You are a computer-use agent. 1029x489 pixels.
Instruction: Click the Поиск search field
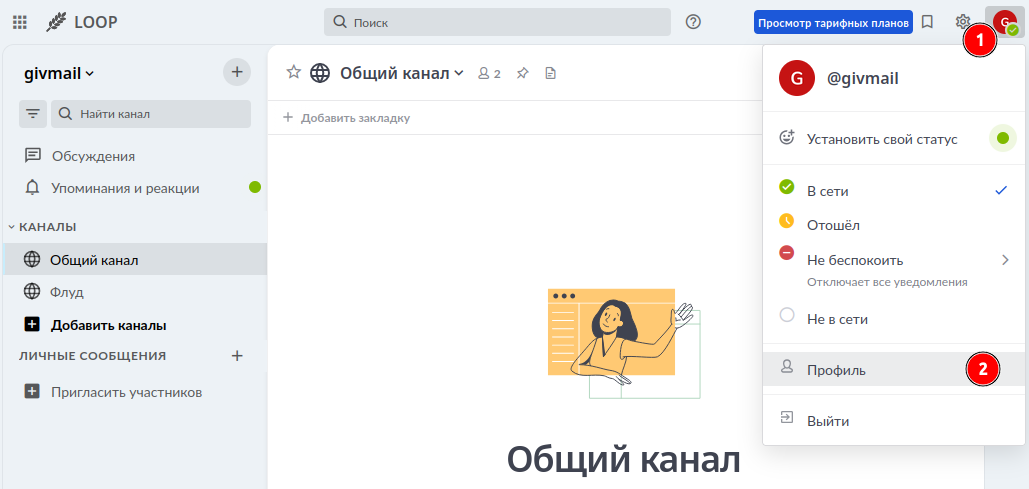point(497,22)
